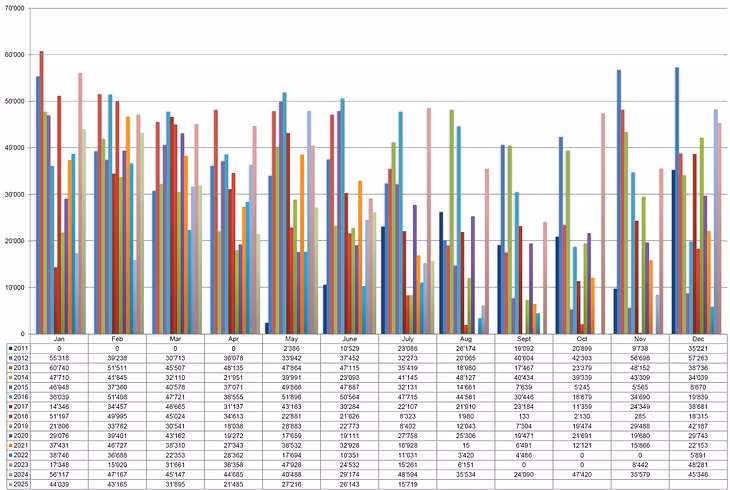Click the 2011 legend color swatch
This screenshot has width=730, height=490.
10,348
